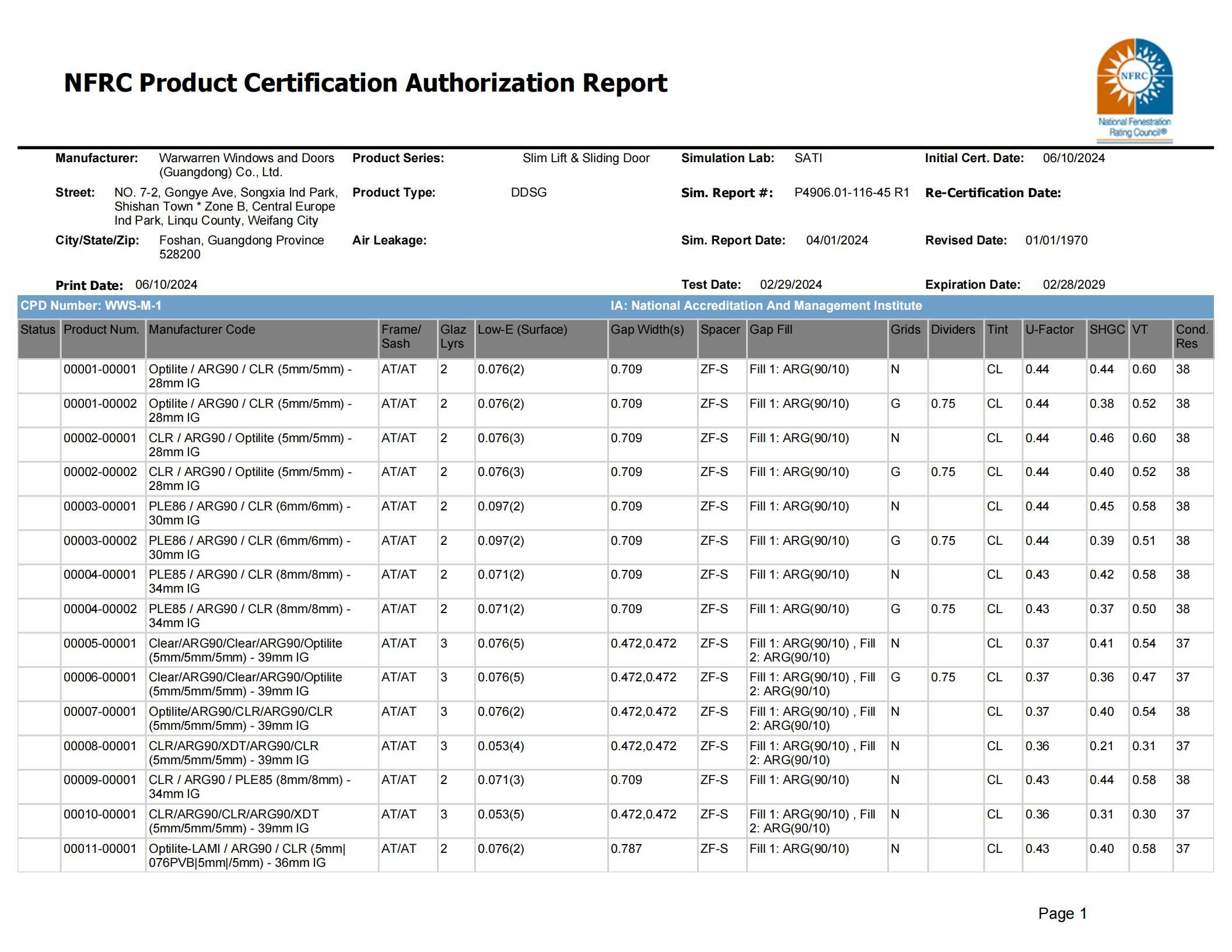
Task: Click CPD Number WWS-M-1 banner text
Action: (91, 306)
